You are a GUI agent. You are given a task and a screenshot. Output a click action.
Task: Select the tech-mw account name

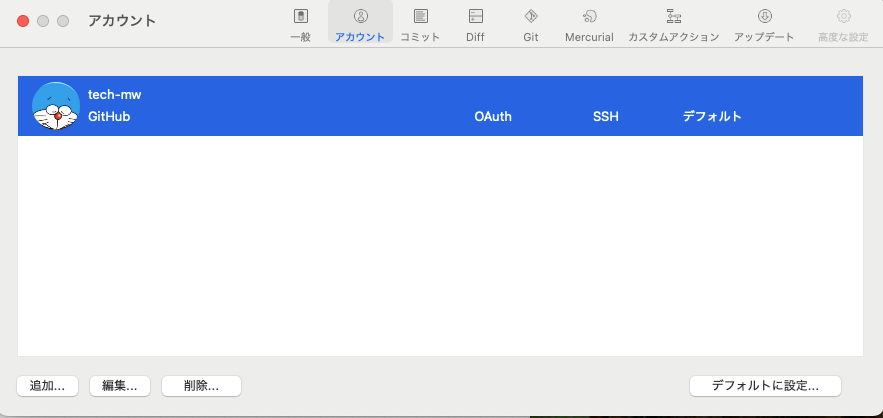115,95
